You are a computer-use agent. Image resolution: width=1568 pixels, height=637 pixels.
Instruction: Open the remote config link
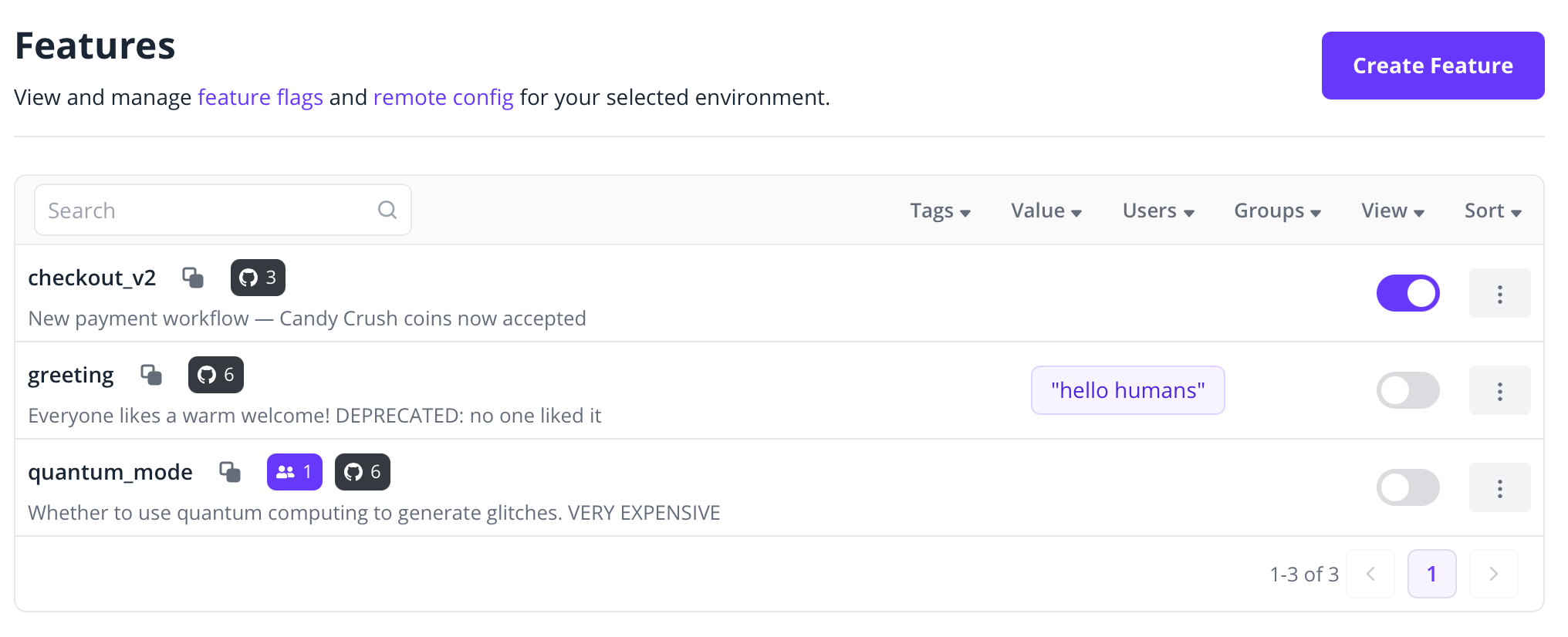[x=443, y=97]
